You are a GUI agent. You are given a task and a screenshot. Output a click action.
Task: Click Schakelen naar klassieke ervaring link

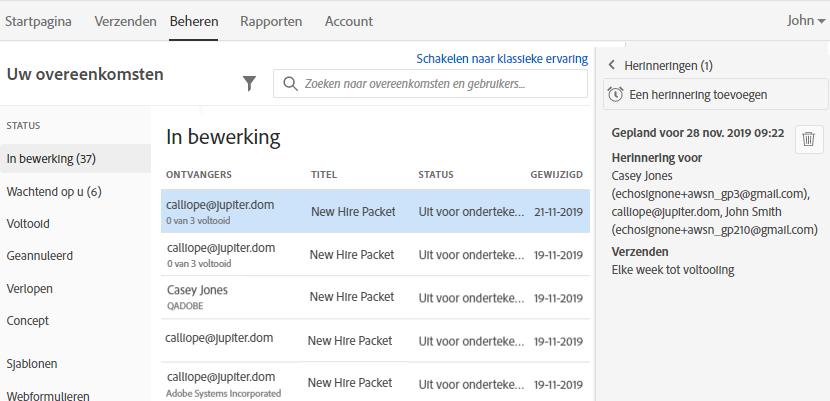502,59
